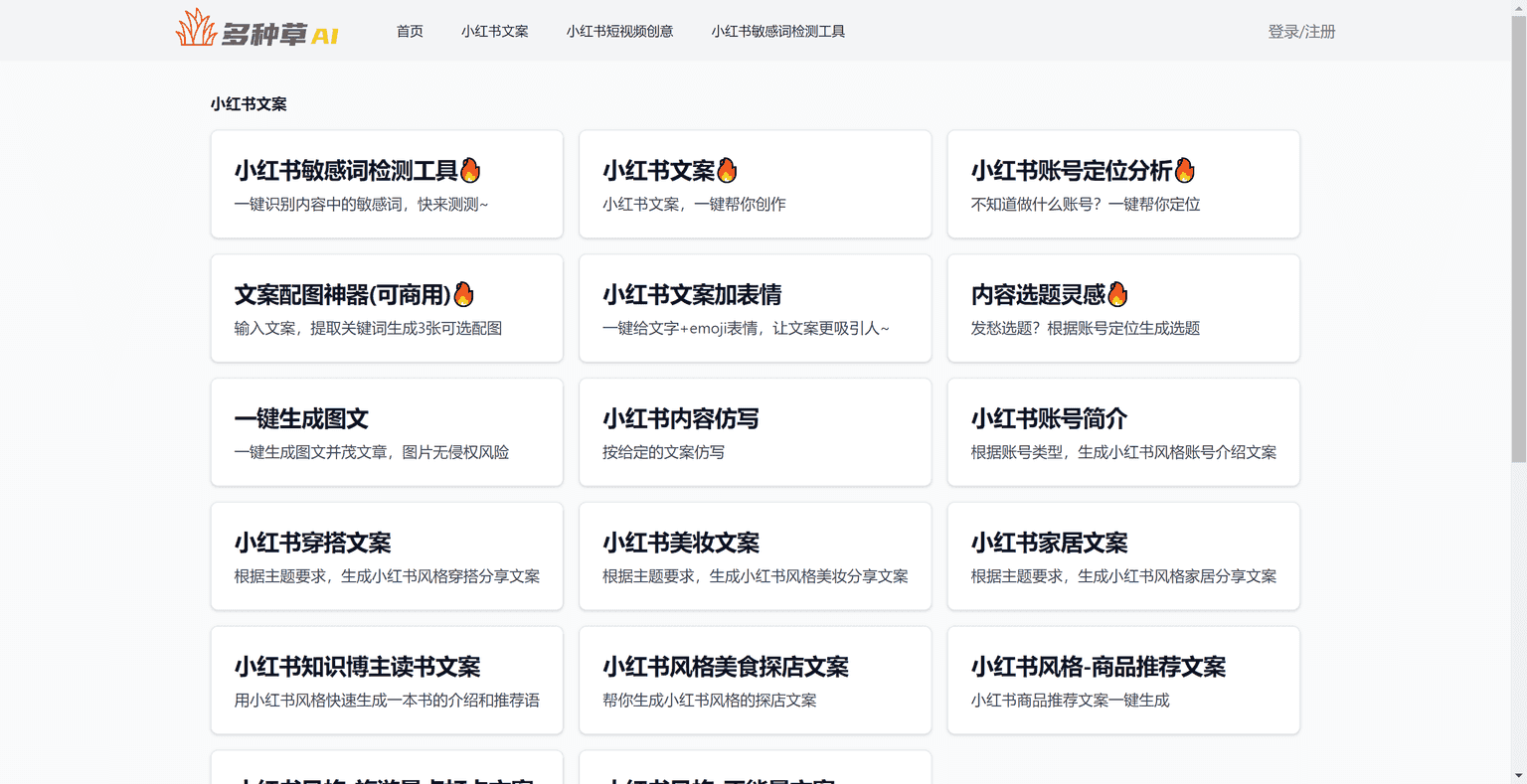Viewport: 1527px width, 784px height.
Task: Click fire icon on 小红书敏感词检测工具 card
Action: (x=470, y=170)
